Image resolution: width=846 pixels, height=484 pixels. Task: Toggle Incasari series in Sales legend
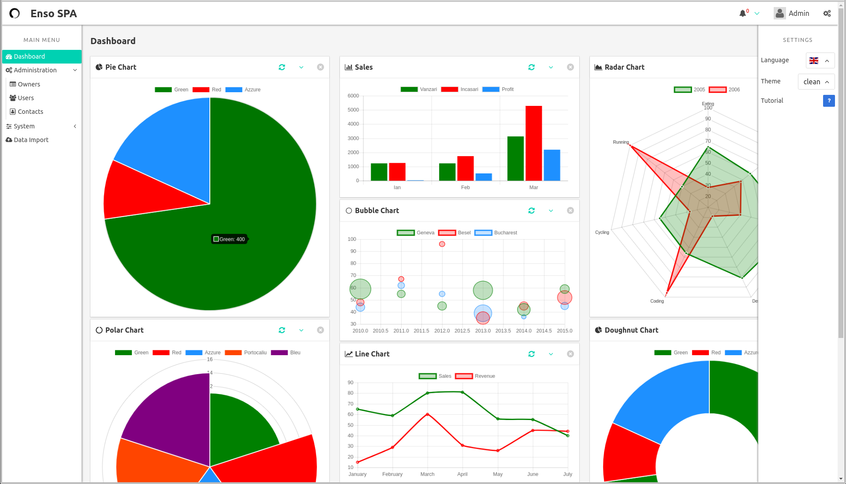click(x=460, y=90)
